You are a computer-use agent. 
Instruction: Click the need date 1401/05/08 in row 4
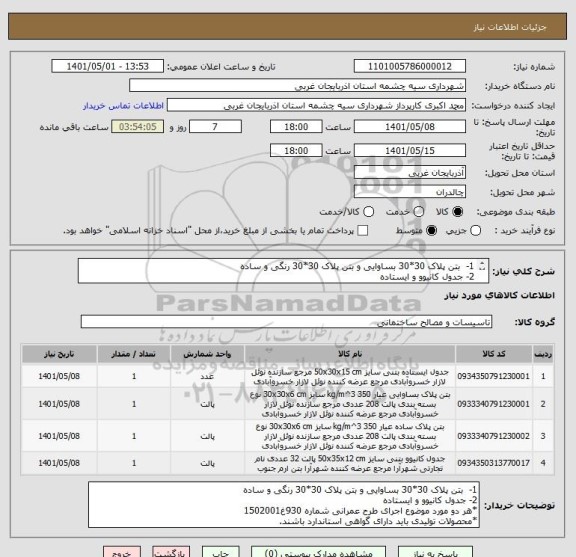pos(59,463)
